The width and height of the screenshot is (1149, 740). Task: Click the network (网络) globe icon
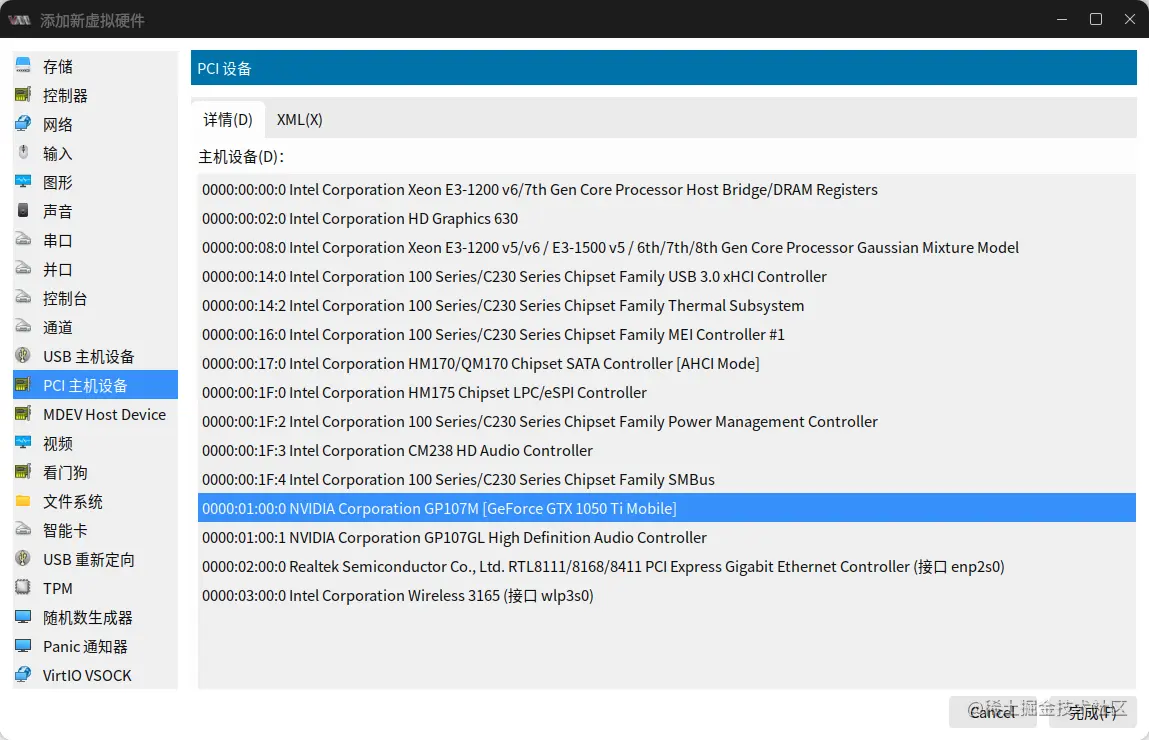click(x=23, y=124)
